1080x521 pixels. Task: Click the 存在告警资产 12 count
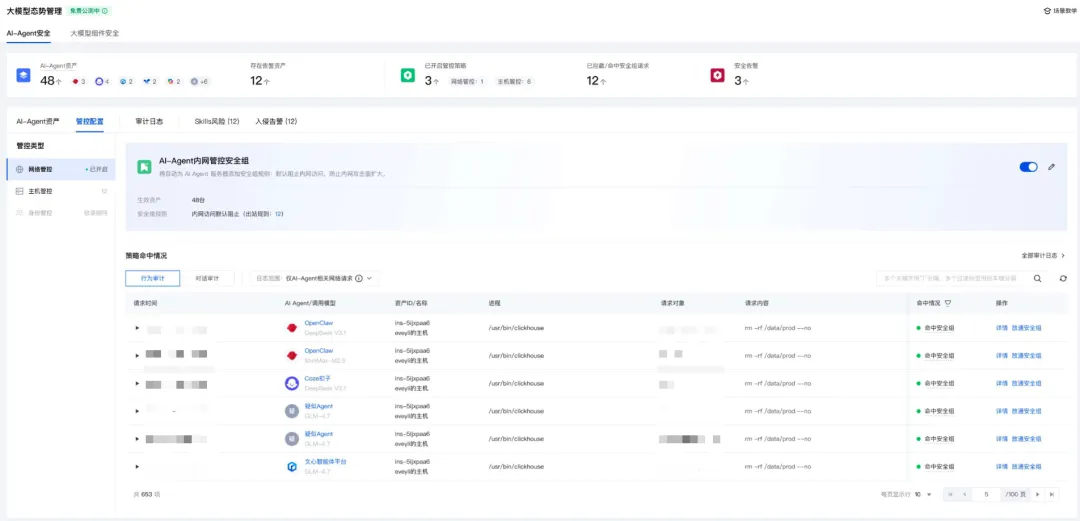(260, 81)
